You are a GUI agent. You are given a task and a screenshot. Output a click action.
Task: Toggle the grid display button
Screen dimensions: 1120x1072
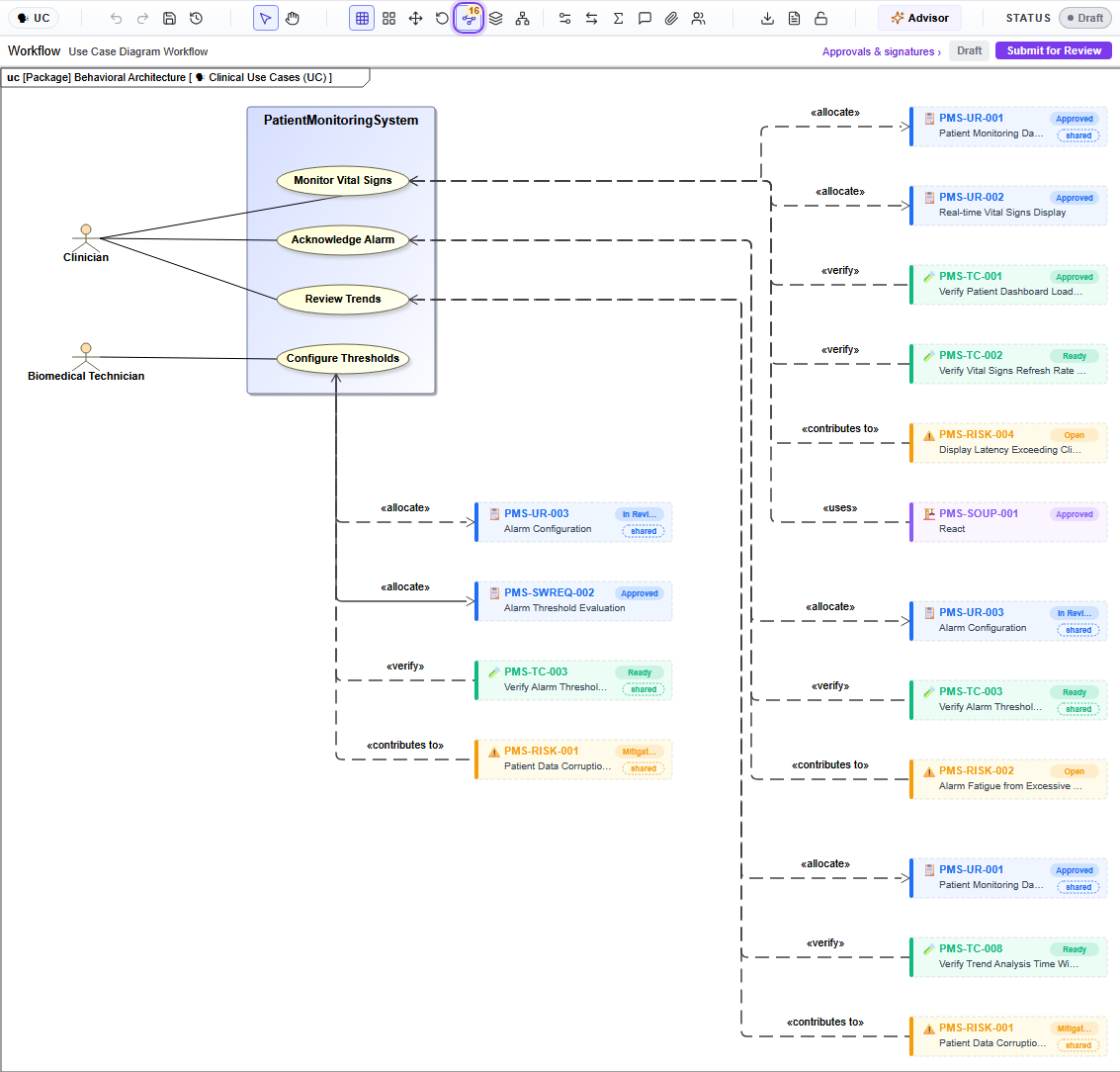[362, 19]
